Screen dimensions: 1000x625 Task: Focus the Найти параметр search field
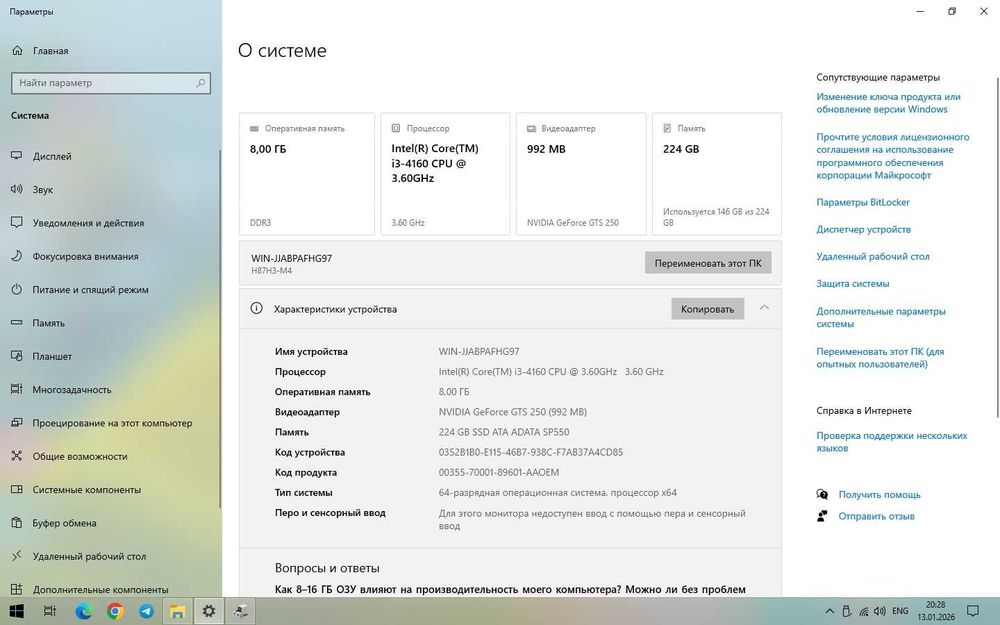(111, 83)
